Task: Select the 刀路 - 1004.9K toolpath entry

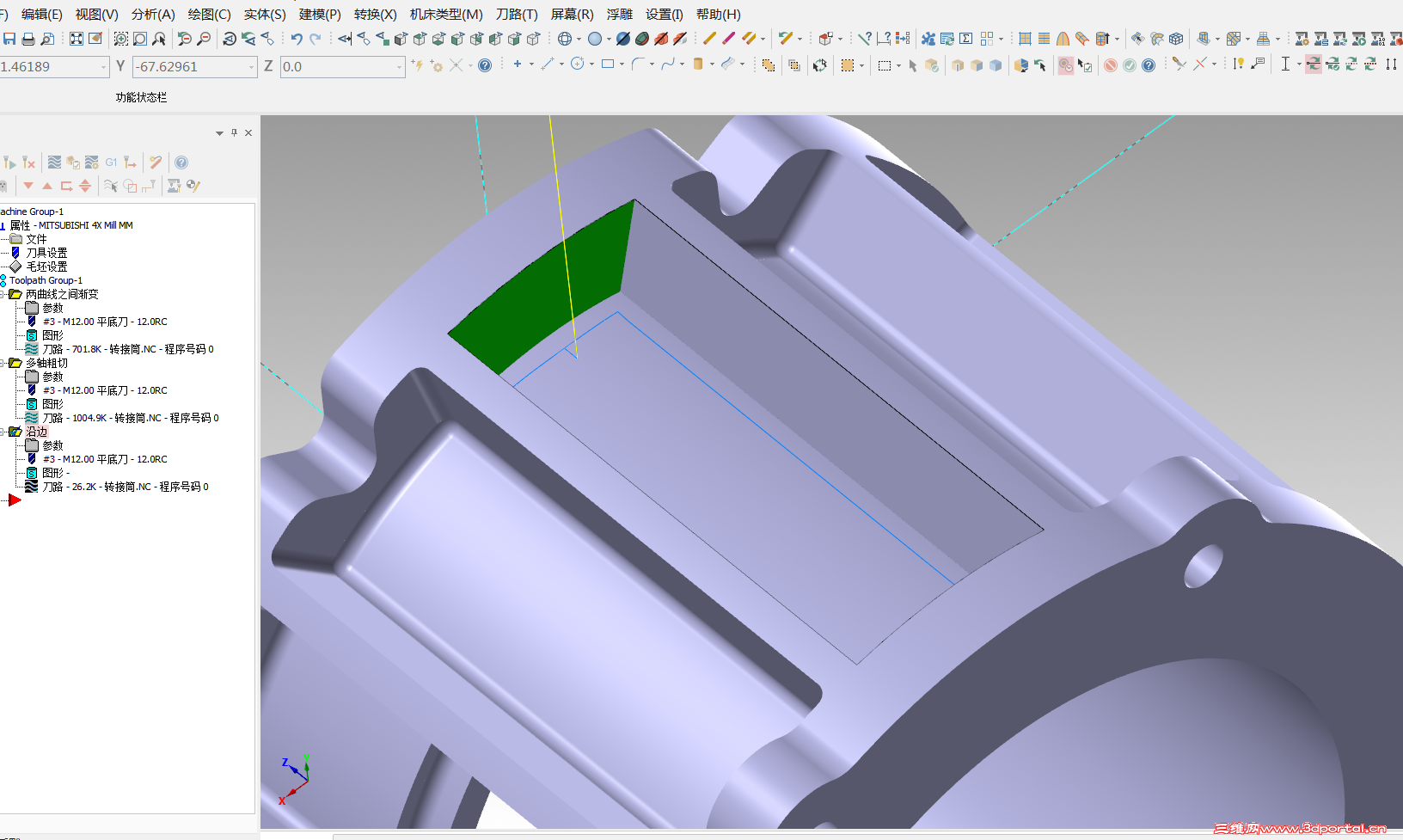Action: (x=131, y=418)
